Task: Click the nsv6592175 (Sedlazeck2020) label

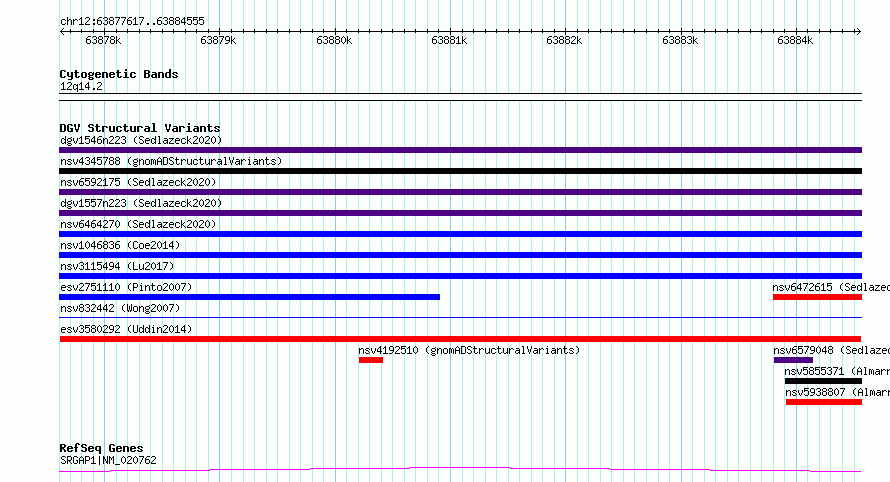Action: click(x=138, y=182)
